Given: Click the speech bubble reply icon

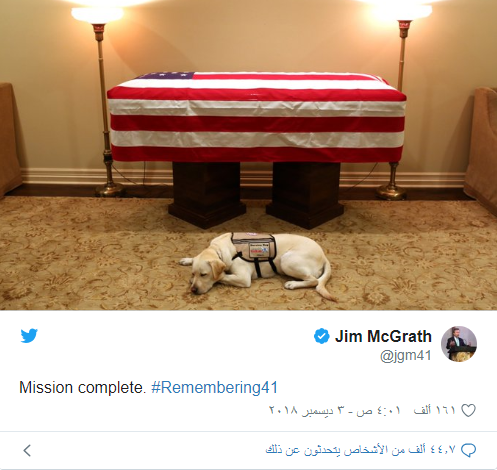Looking at the screenshot, I should (468, 450).
